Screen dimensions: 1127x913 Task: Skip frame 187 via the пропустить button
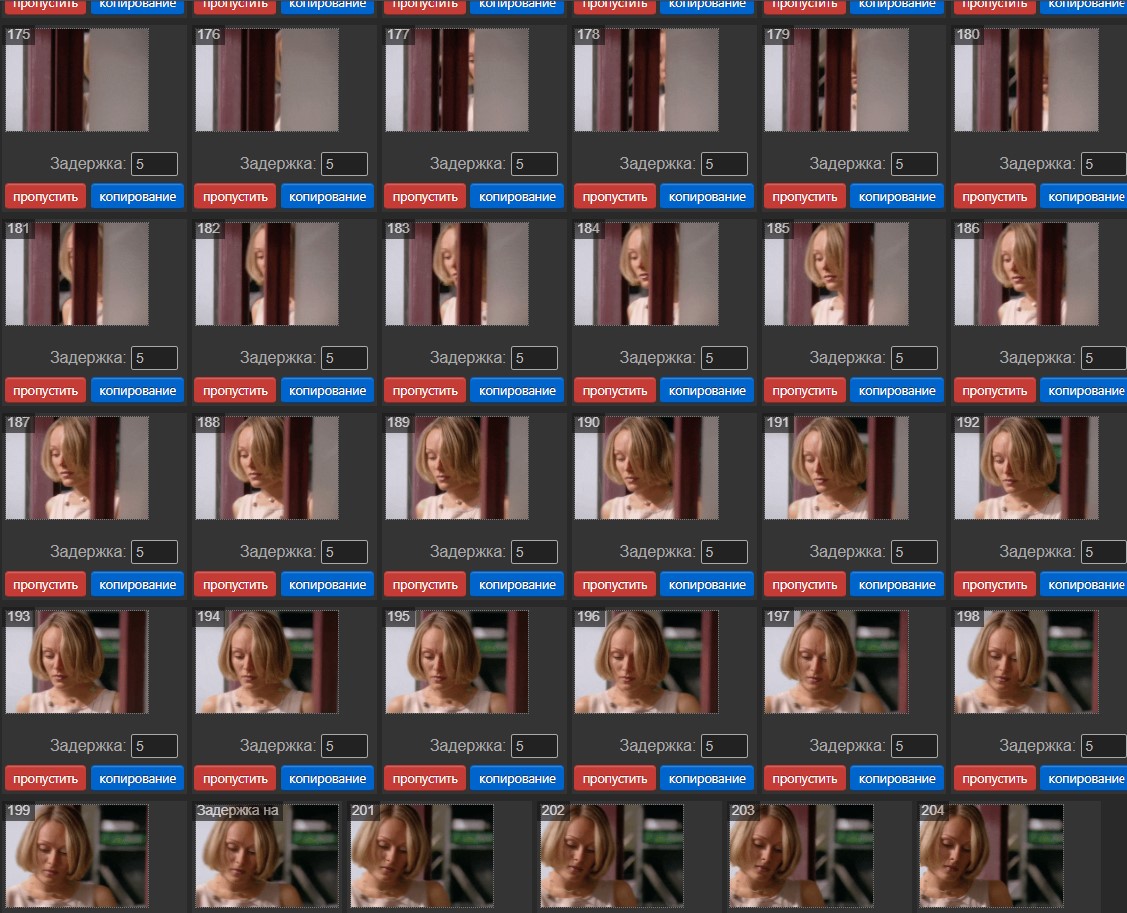pos(45,584)
